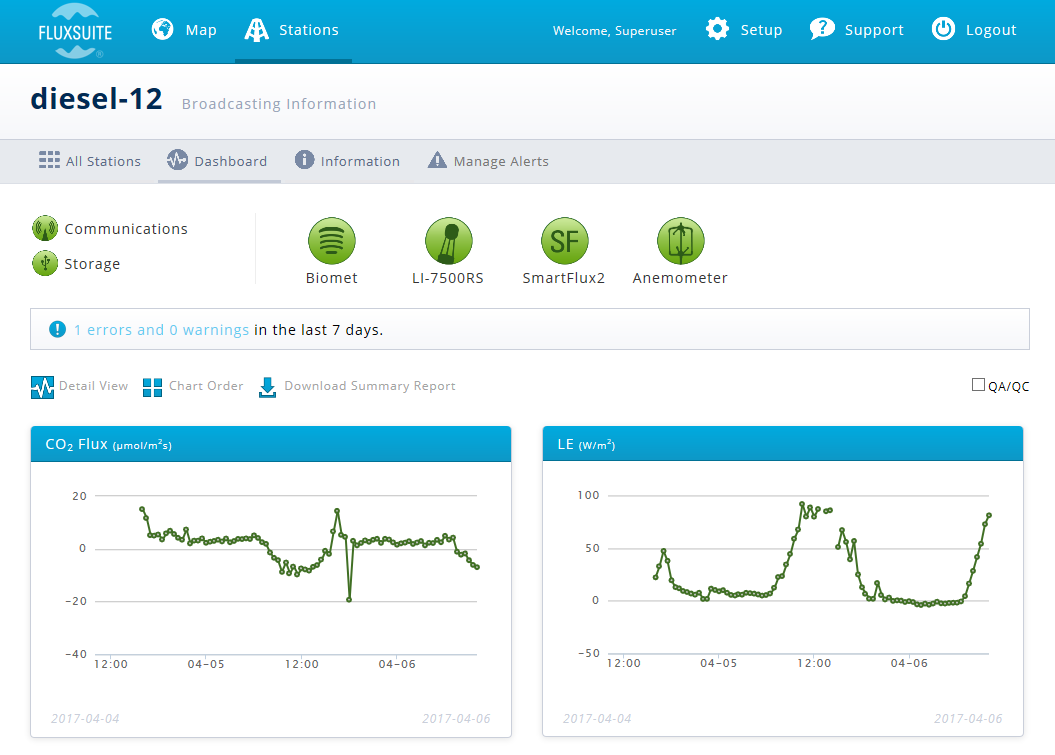Viewport: 1055px width, 755px height.
Task: Download the Summary Report
Action: (x=357, y=386)
